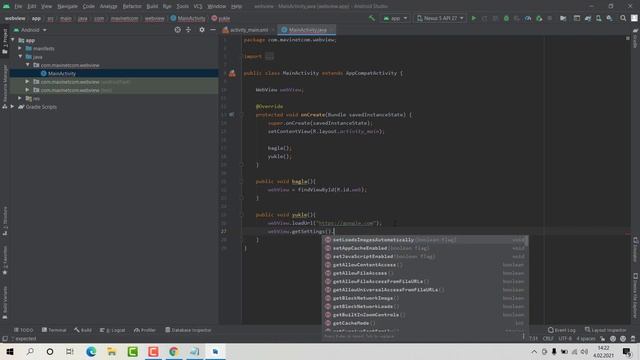640x360 pixels.
Task: Open the File menu
Action: (x=18, y=7)
